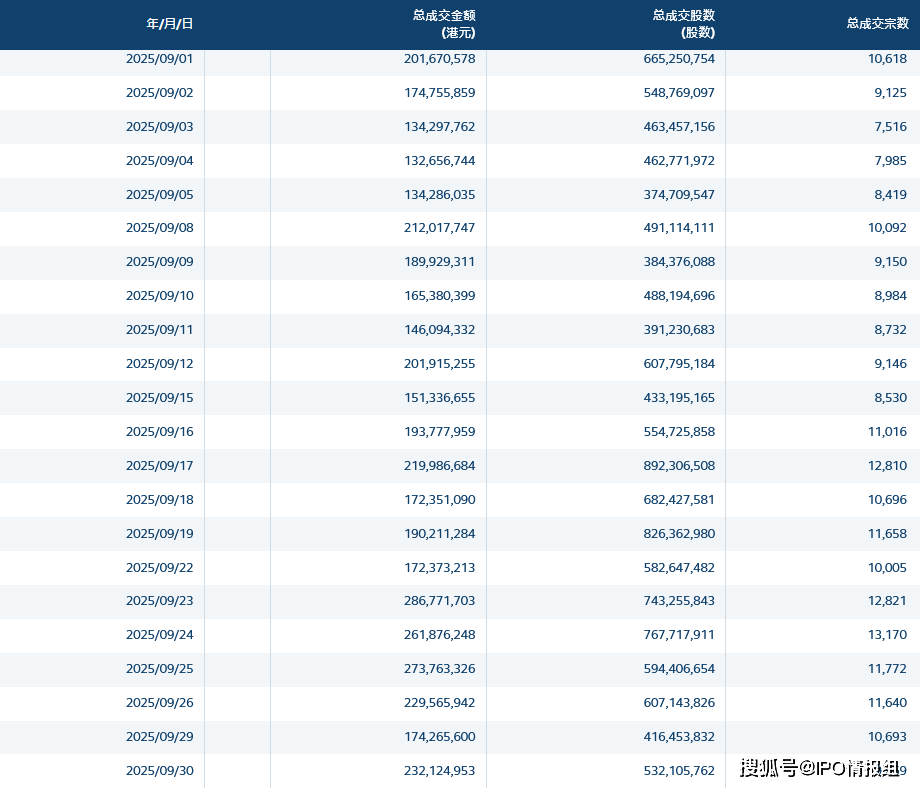Click the date cell 2025/09/17
The height and width of the screenshot is (788, 920).
pyautogui.click(x=159, y=466)
